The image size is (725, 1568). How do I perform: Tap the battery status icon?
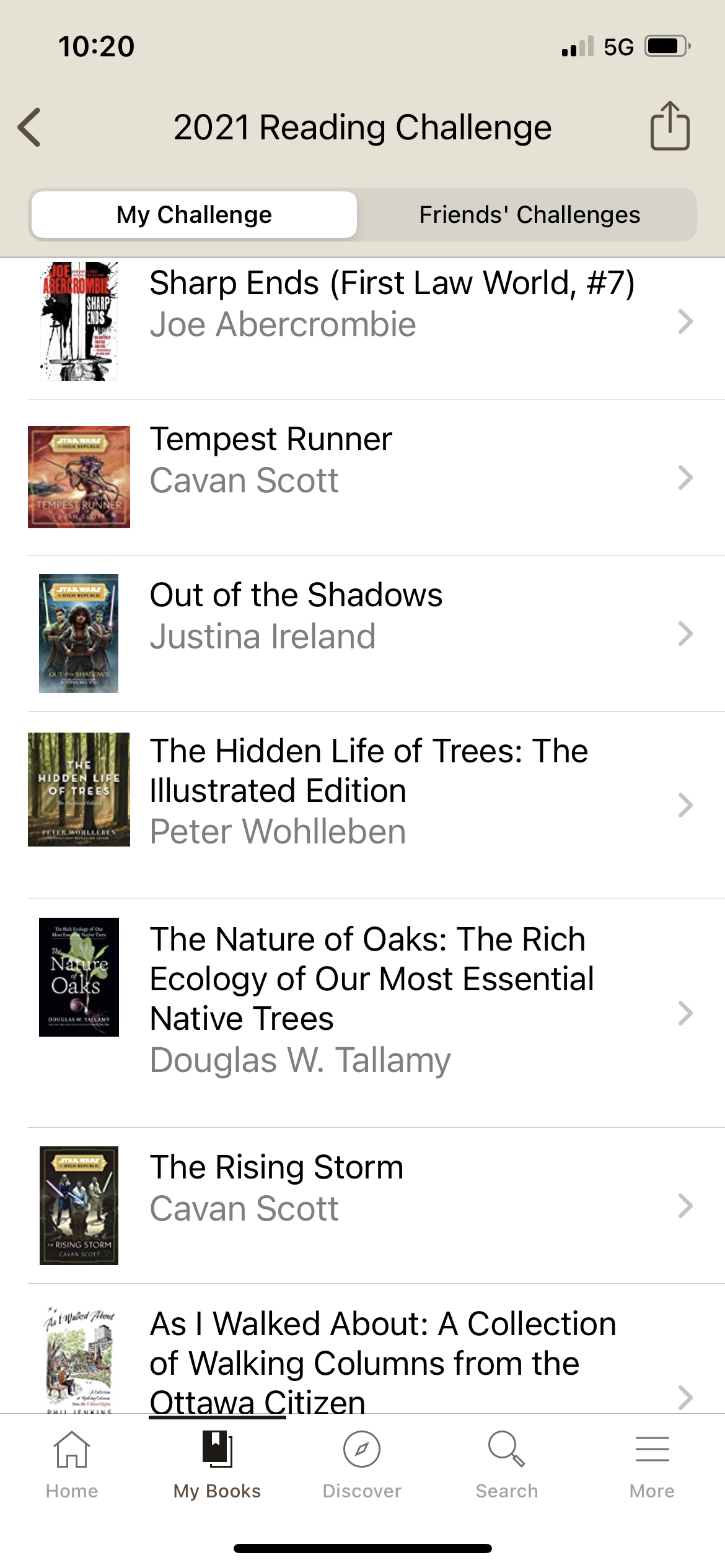click(667, 46)
